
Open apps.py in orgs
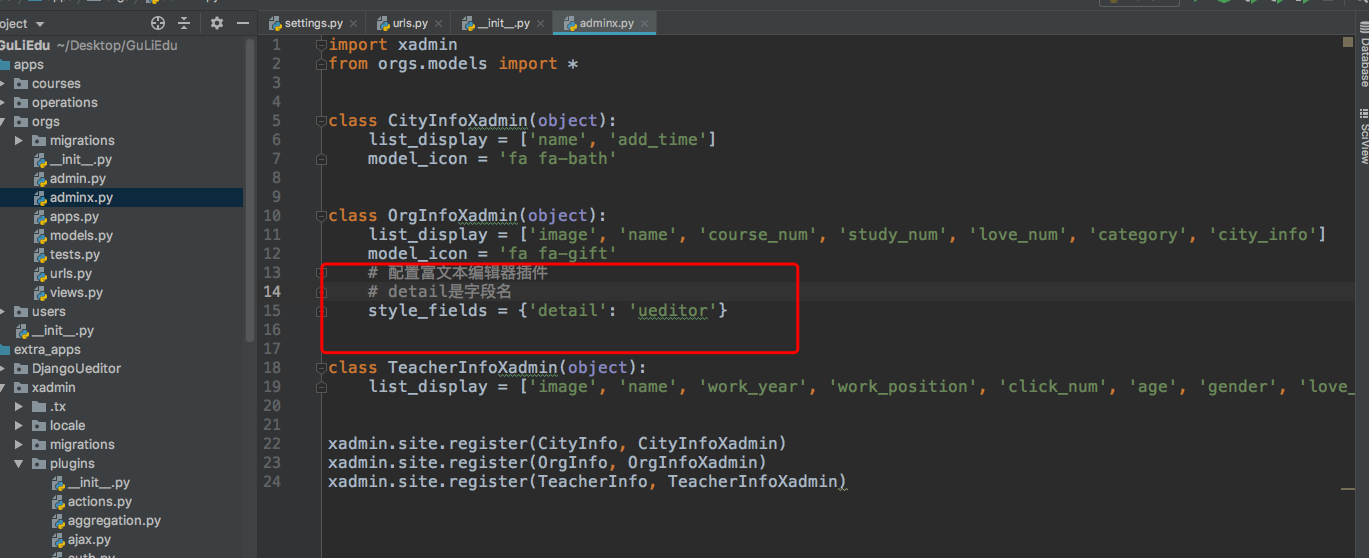click(74, 216)
